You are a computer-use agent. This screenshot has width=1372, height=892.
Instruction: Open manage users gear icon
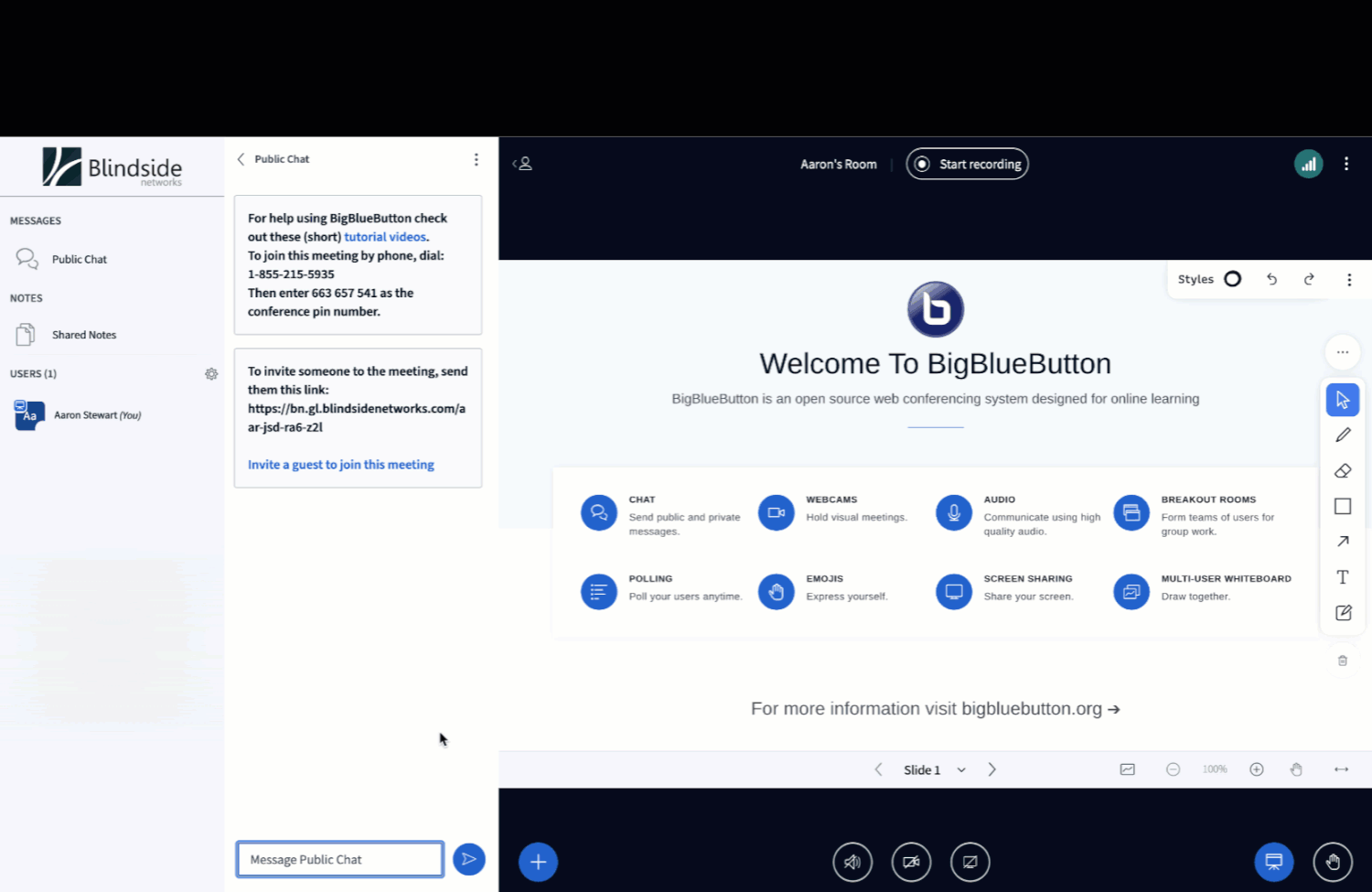(x=211, y=374)
